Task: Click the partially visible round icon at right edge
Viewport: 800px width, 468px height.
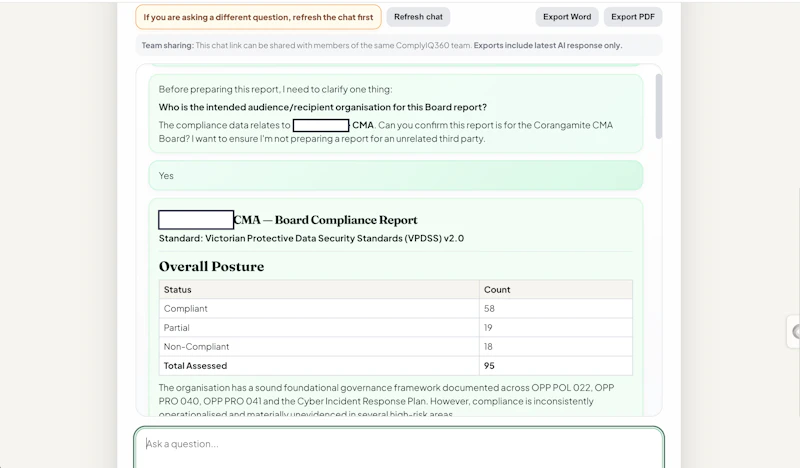Action: click(x=795, y=332)
